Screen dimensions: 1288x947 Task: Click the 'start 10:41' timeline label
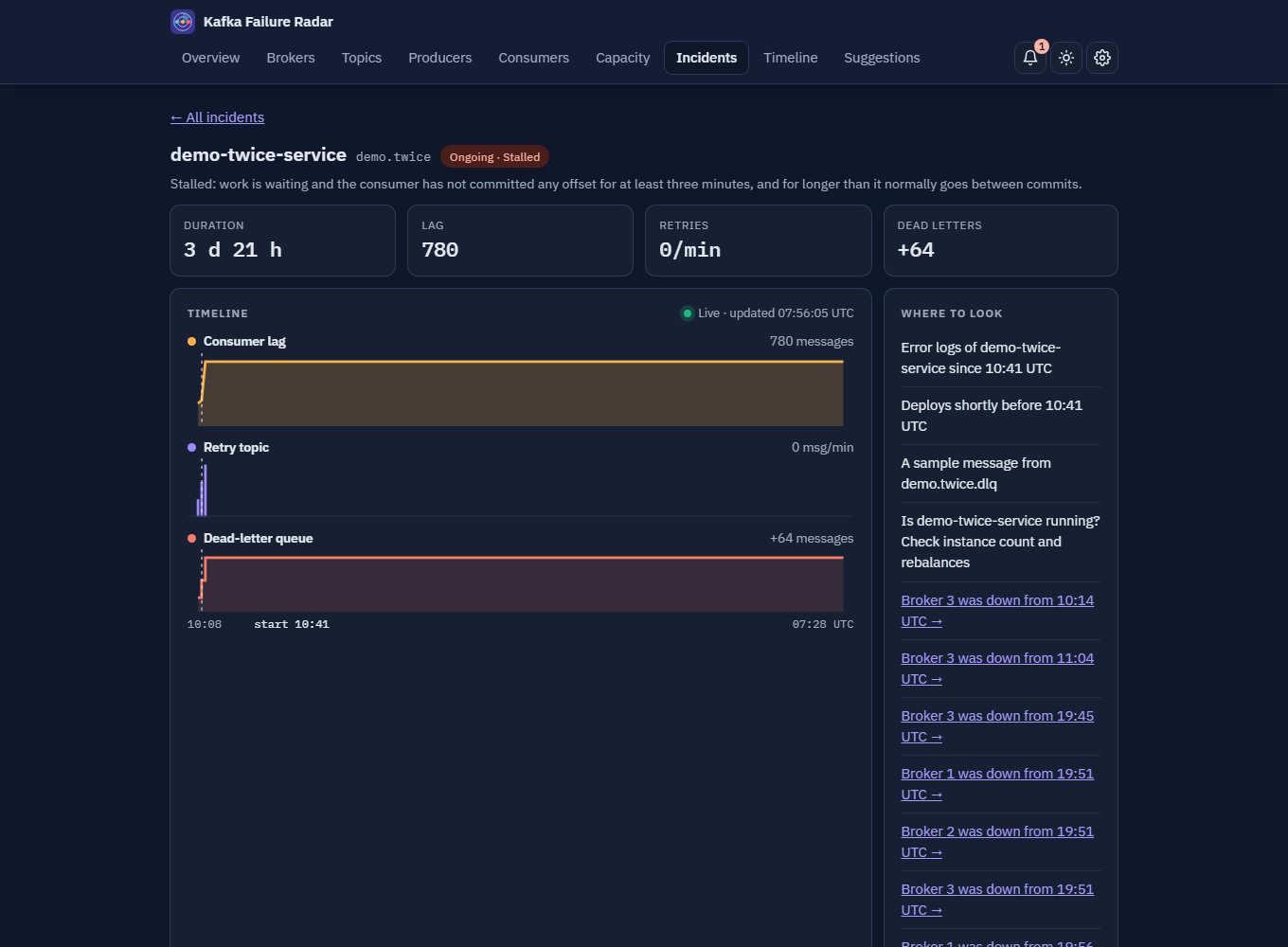(x=292, y=624)
